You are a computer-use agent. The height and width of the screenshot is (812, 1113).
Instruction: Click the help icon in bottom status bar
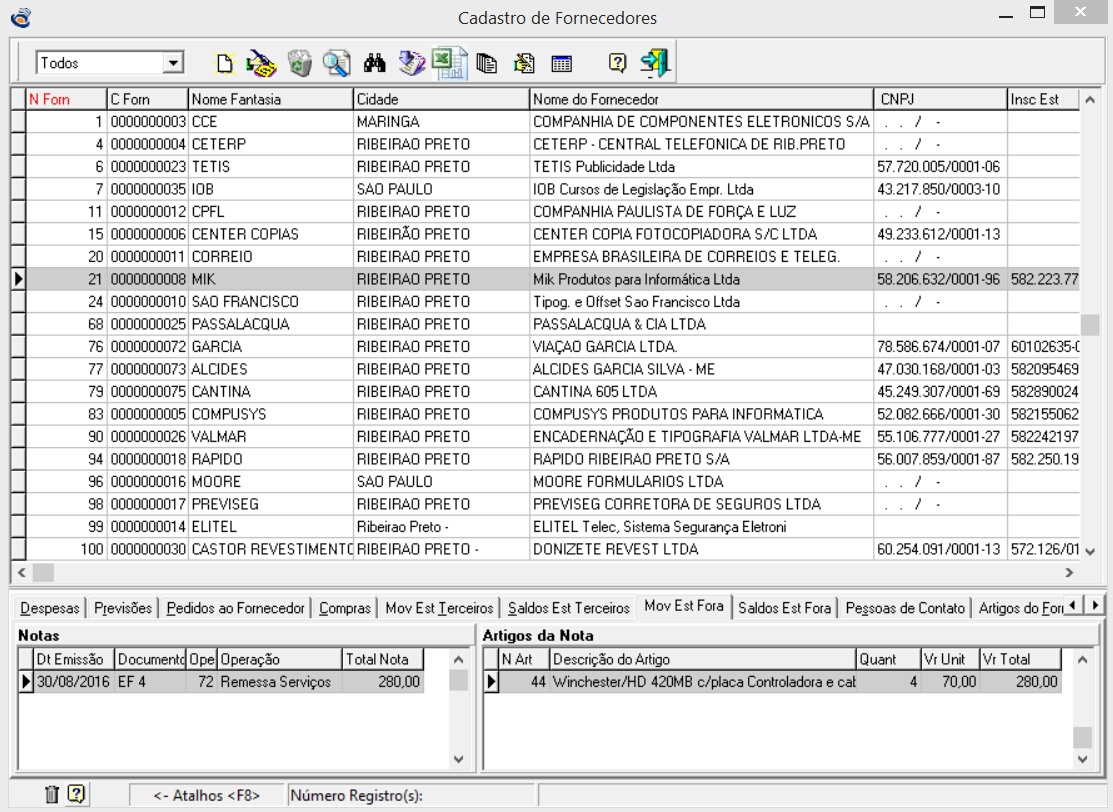point(76,794)
